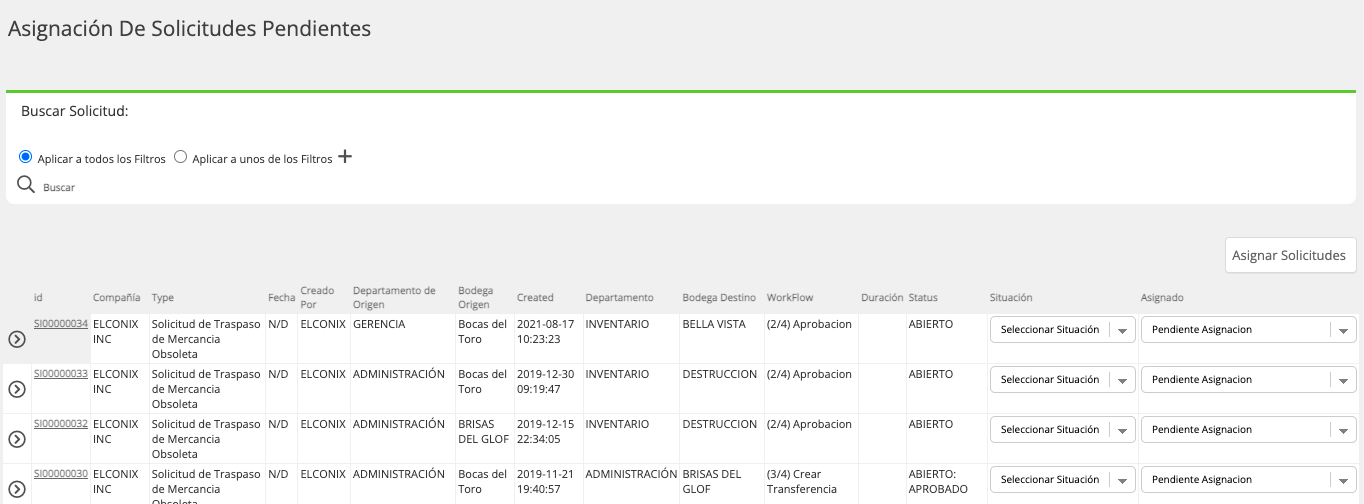The height and width of the screenshot is (504, 1364).
Task: Sort by the Status column header
Action: [923, 298]
